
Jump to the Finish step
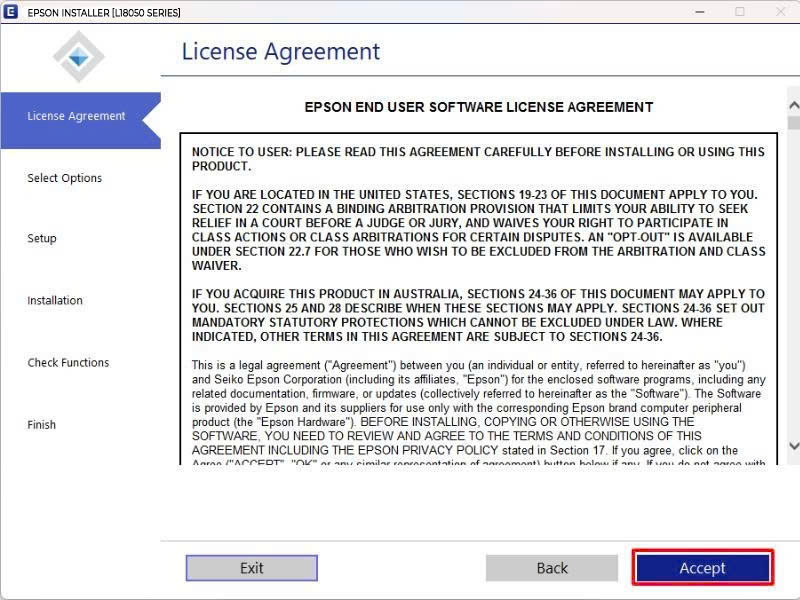pos(41,424)
